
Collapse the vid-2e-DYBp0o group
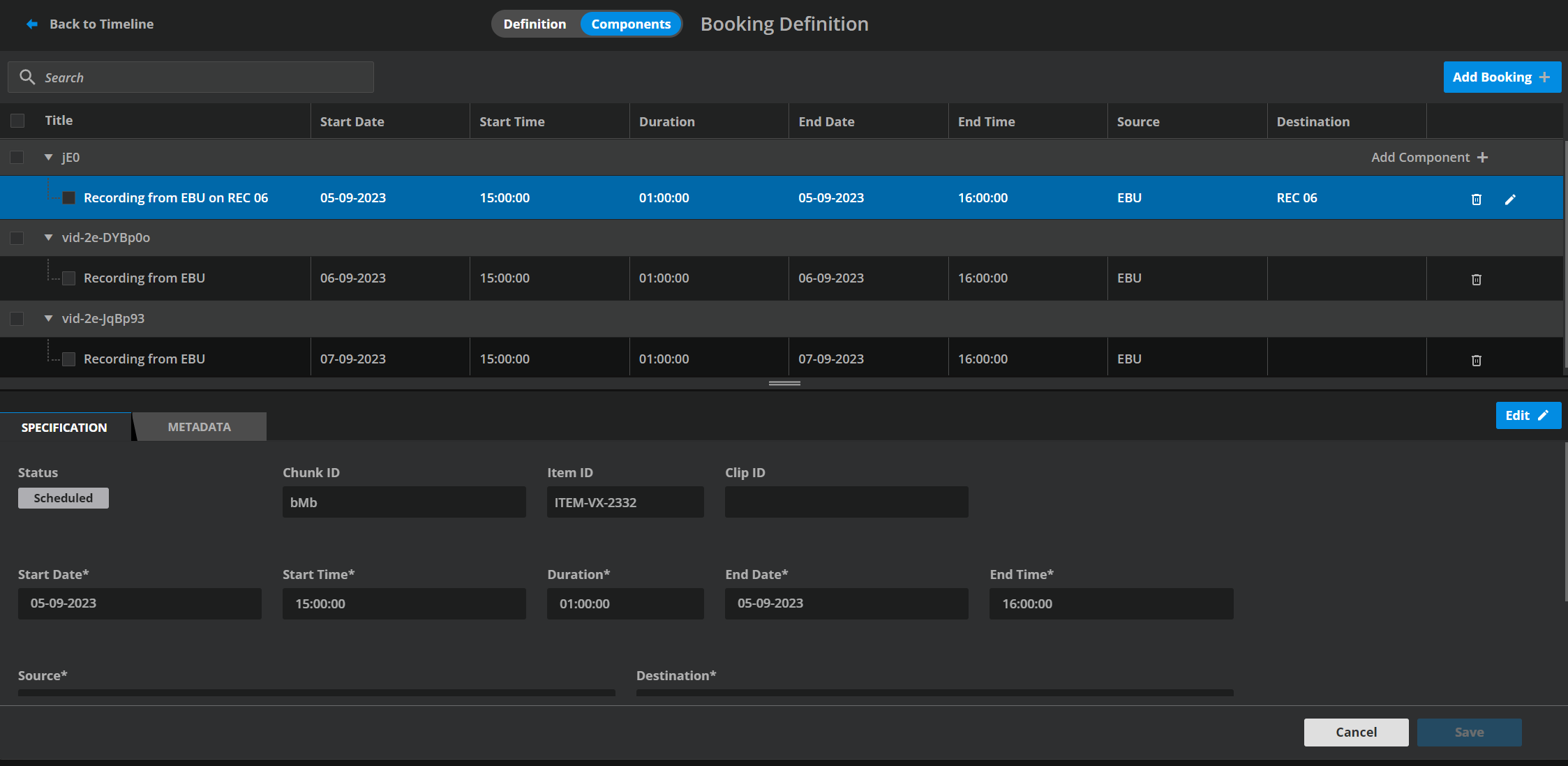(x=49, y=238)
